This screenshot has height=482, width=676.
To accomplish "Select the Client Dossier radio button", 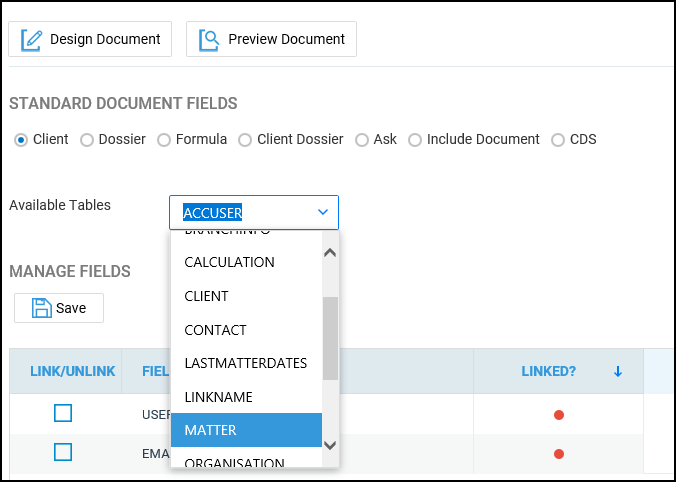I will [245, 140].
